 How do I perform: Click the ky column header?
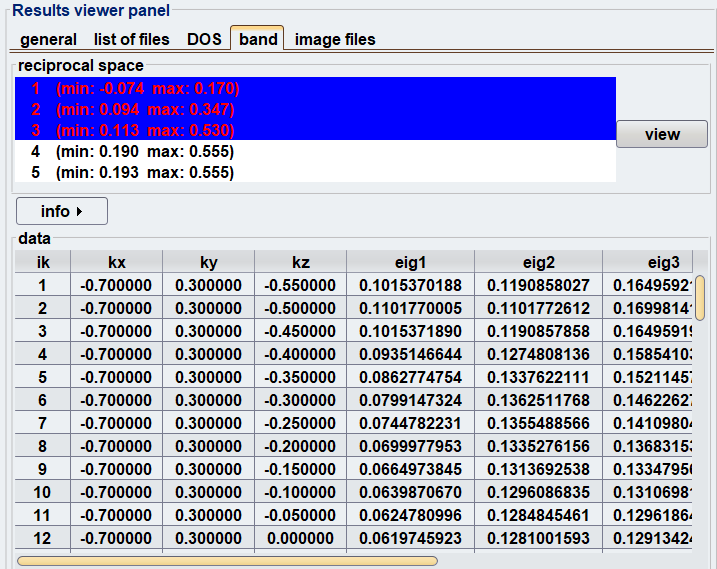209,262
